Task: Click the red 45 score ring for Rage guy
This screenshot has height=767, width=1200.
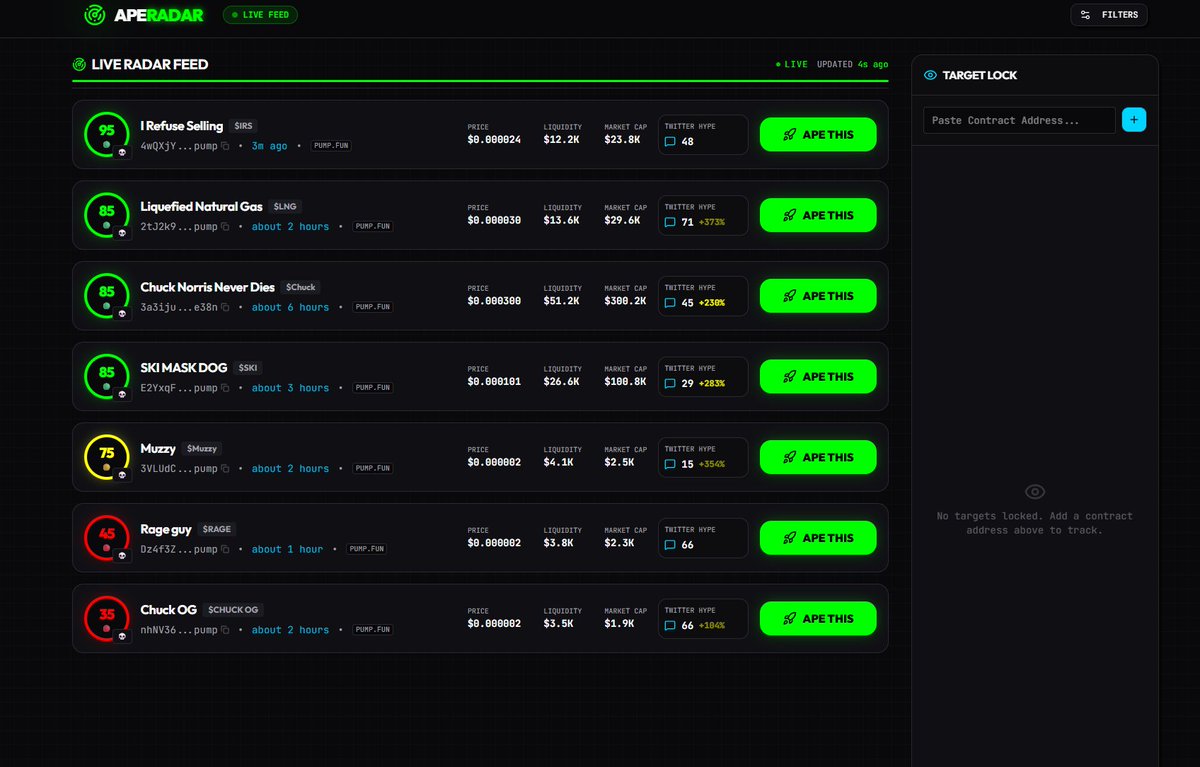Action: [107, 538]
